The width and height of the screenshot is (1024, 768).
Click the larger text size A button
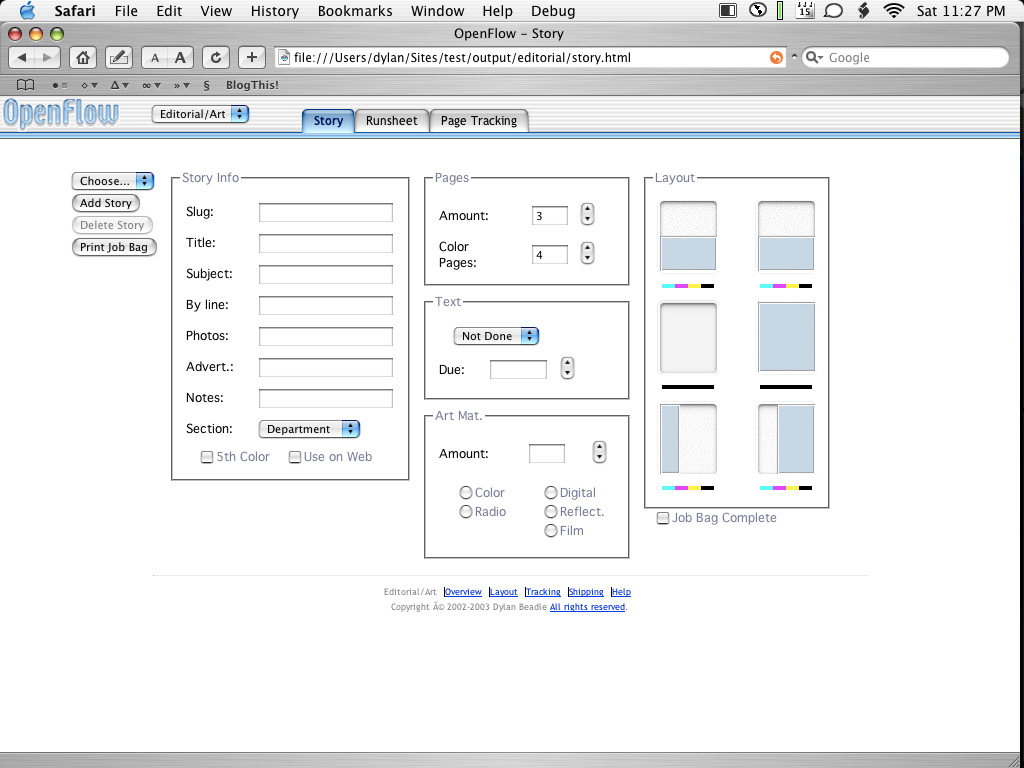(x=180, y=57)
